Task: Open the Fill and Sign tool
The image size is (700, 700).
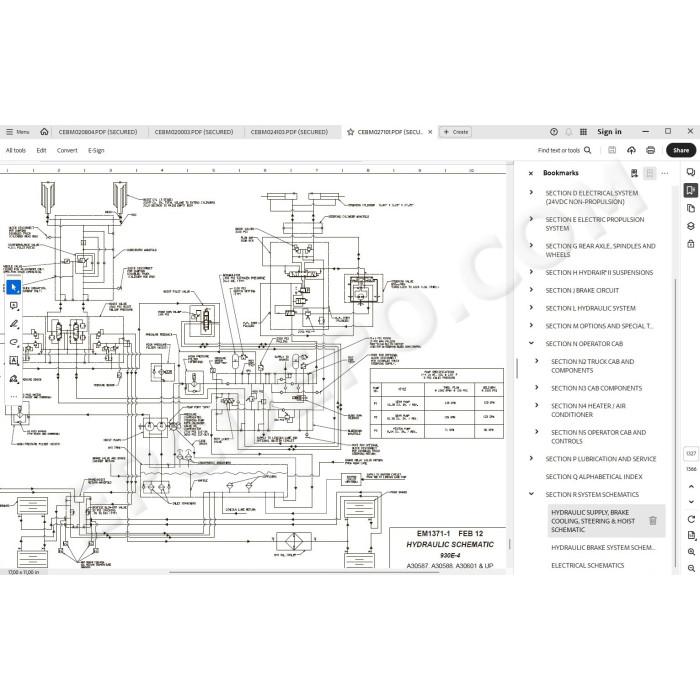Action: pos(14,379)
